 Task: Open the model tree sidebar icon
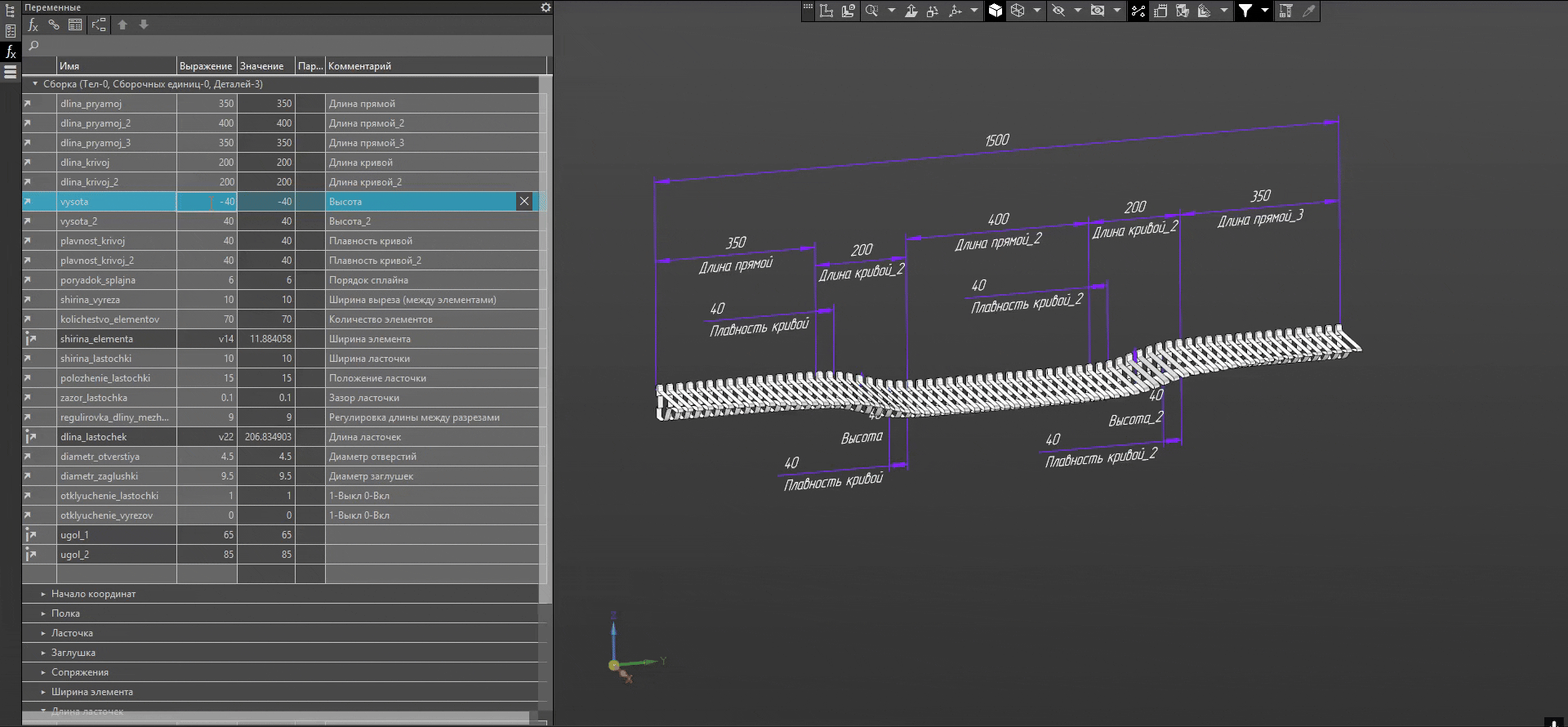[11, 11]
